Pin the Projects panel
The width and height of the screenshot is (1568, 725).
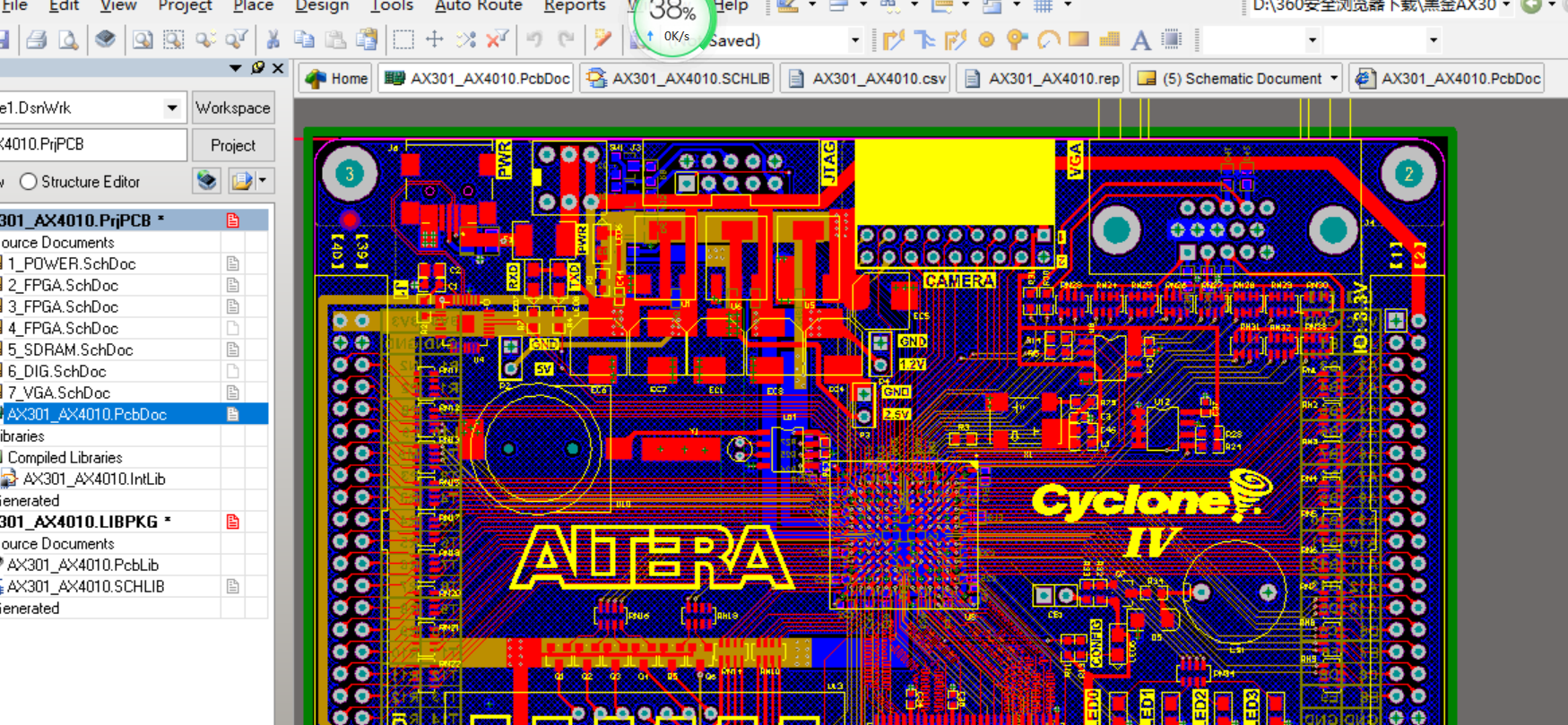[258, 68]
